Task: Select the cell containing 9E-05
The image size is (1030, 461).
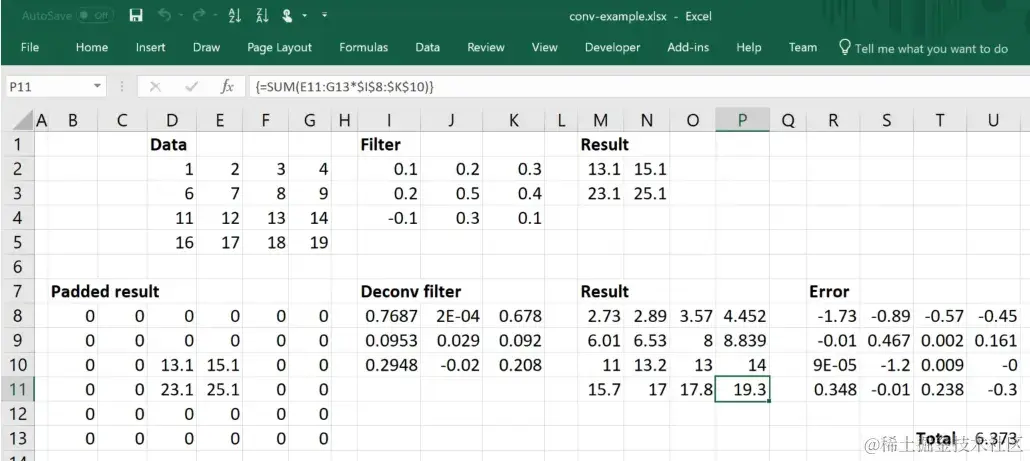Action: coord(833,365)
